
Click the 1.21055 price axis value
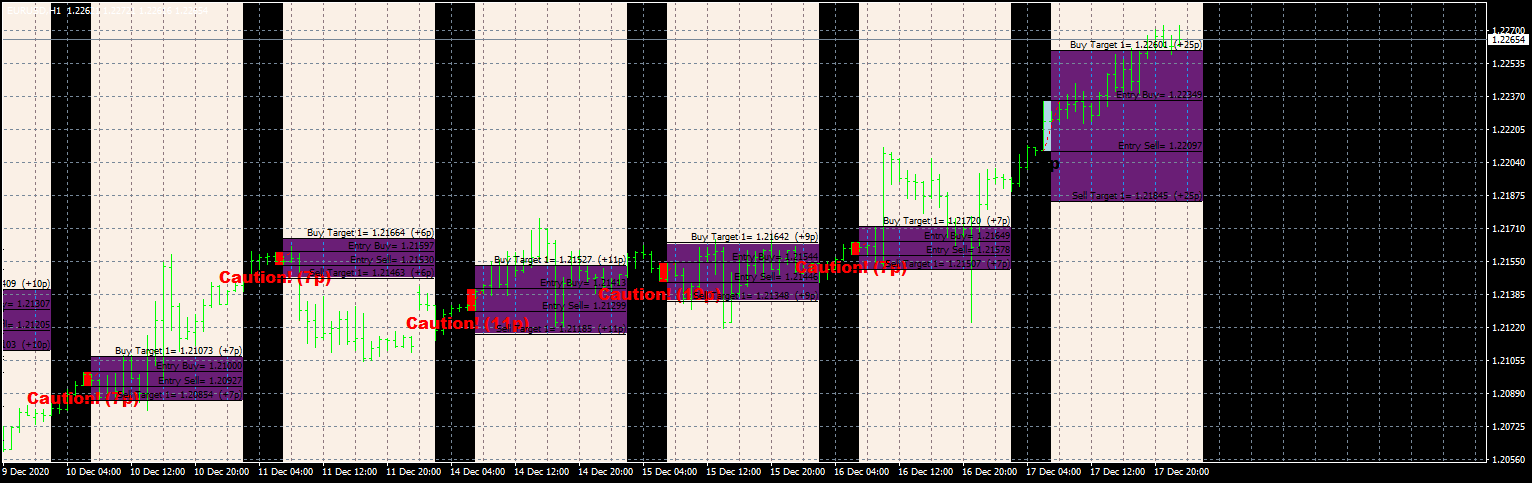tap(1508, 361)
